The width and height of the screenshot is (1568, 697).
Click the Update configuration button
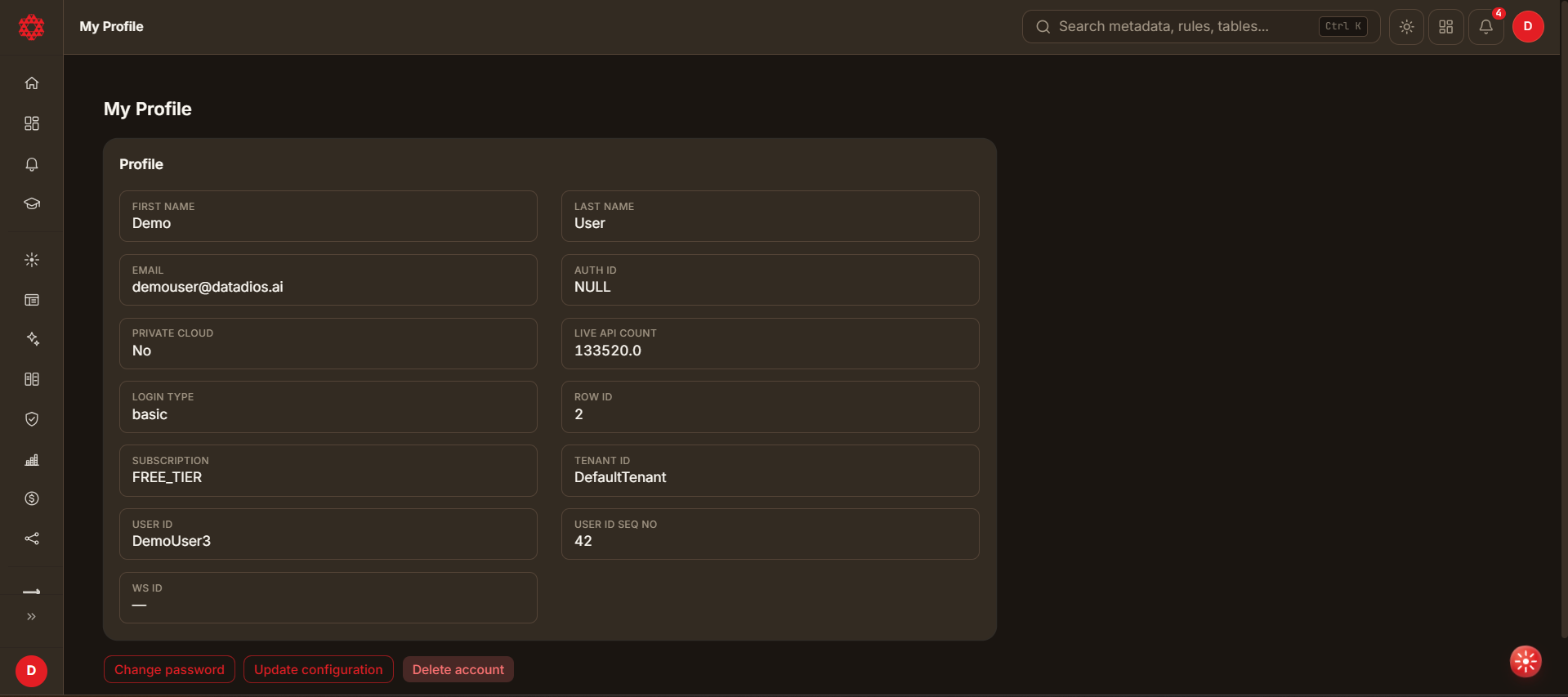(x=318, y=669)
